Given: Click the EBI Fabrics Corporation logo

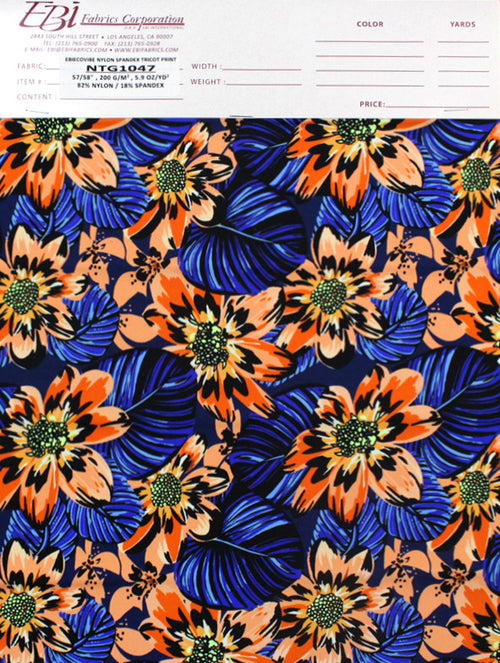Looking at the screenshot, I should (x=101, y=16).
